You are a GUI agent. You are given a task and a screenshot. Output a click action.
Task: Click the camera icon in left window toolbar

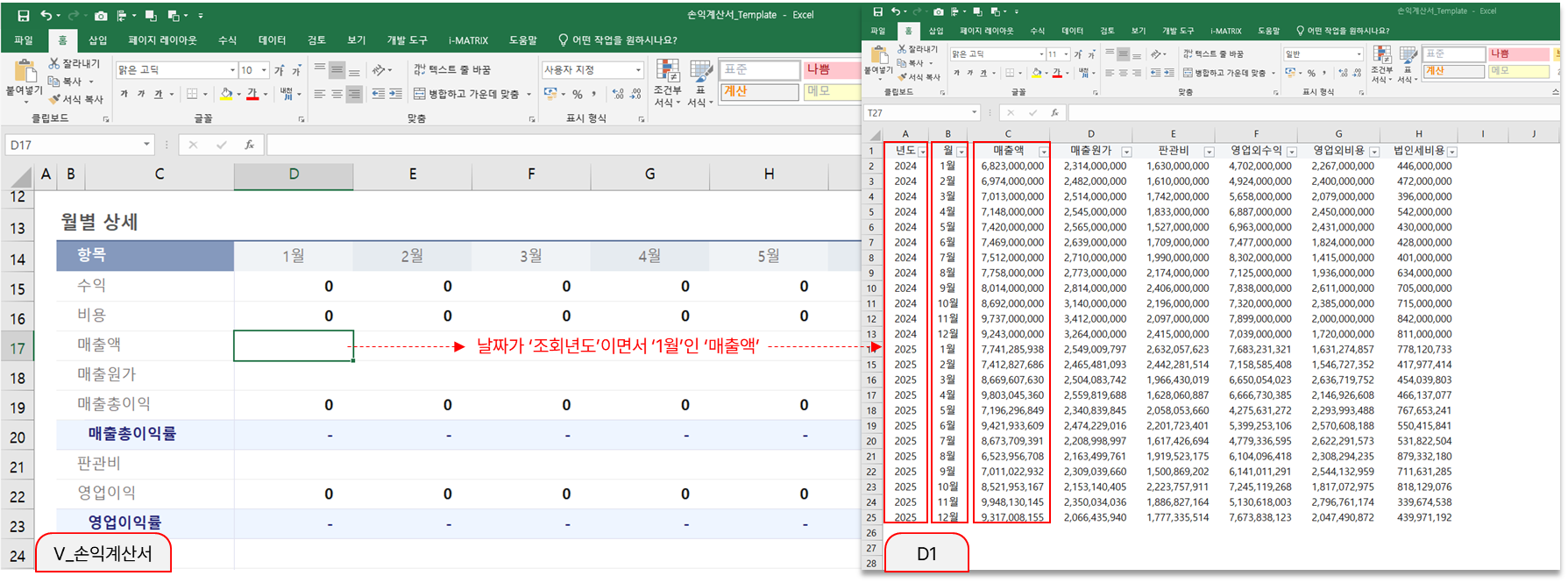tap(101, 16)
